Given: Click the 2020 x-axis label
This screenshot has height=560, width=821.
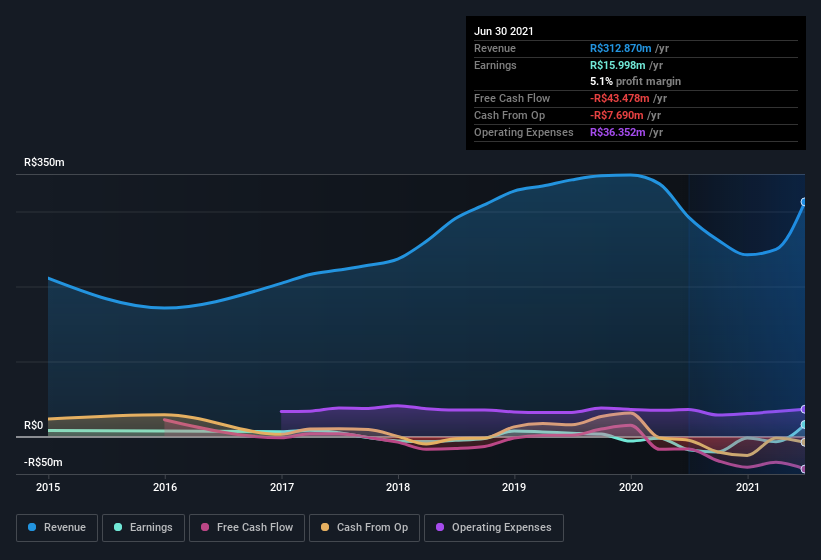Looking at the screenshot, I should (x=631, y=487).
